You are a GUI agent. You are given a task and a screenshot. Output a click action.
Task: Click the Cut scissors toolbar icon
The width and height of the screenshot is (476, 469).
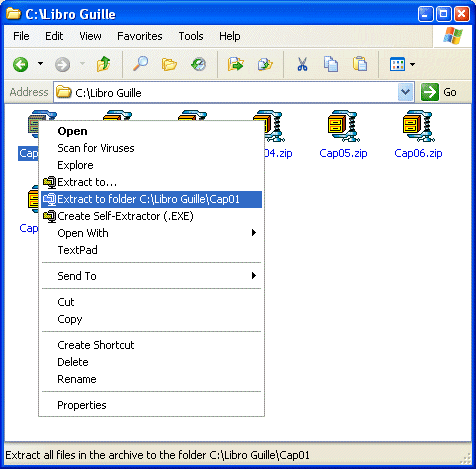point(302,64)
